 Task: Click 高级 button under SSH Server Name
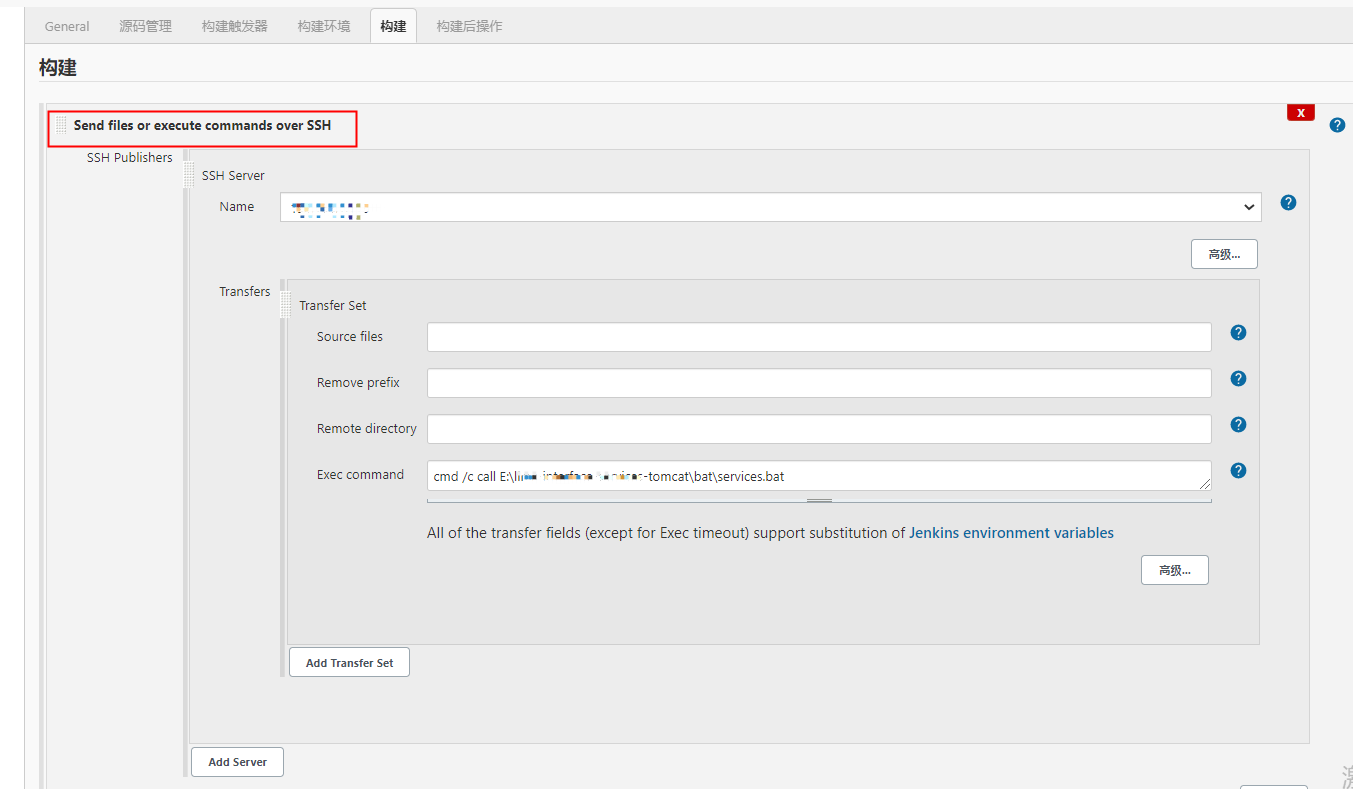(1224, 254)
